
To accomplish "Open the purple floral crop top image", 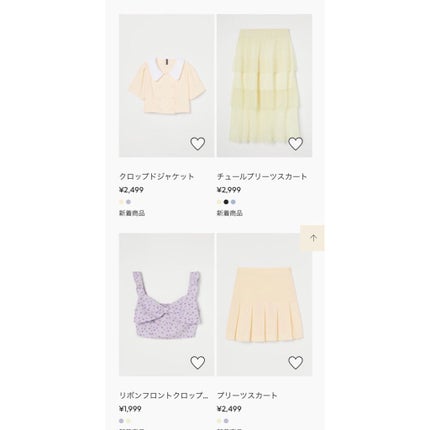I will pyautogui.click(x=166, y=305).
